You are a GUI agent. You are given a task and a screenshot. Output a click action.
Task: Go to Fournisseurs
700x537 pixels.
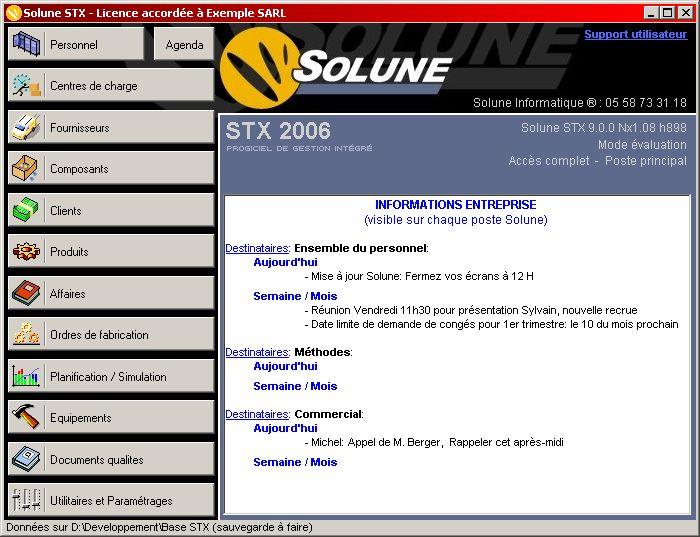tap(111, 127)
